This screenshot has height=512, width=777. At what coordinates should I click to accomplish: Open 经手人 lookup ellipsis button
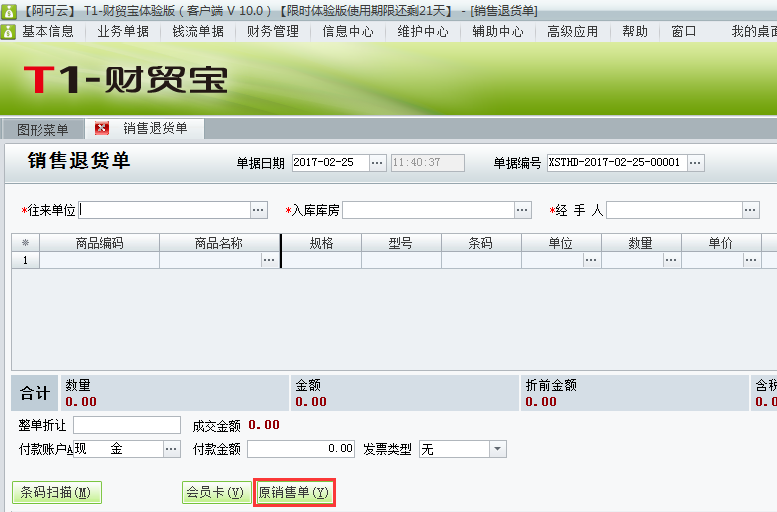tap(751, 210)
